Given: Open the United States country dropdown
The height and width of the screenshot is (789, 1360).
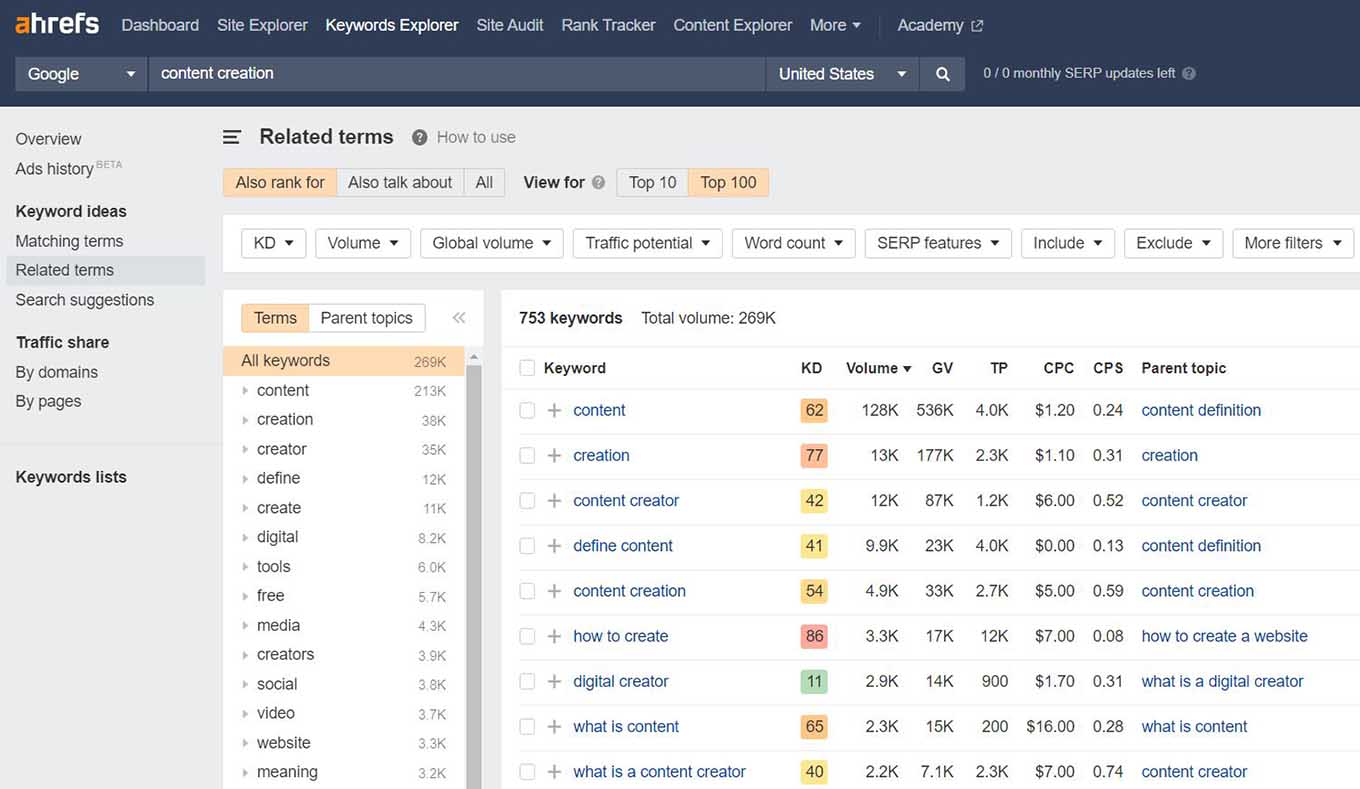Looking at the screenshot, I should click(x=842, y=74).
